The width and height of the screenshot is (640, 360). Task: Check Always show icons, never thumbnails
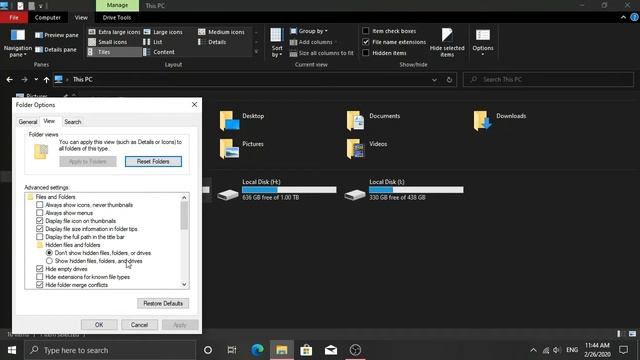point(40,205)
